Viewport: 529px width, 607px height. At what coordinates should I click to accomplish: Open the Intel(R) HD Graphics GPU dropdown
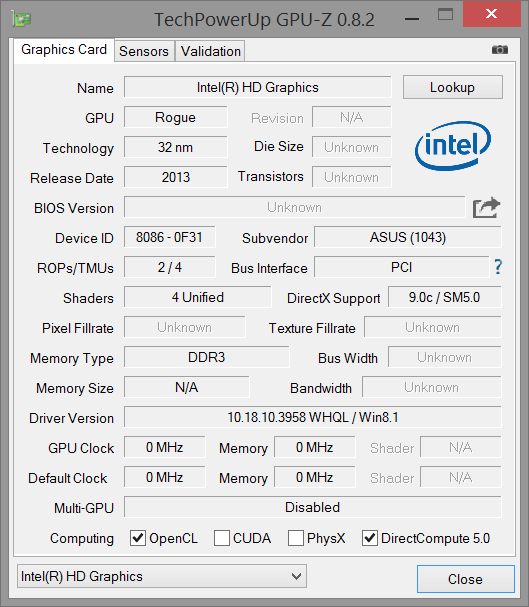162,576
